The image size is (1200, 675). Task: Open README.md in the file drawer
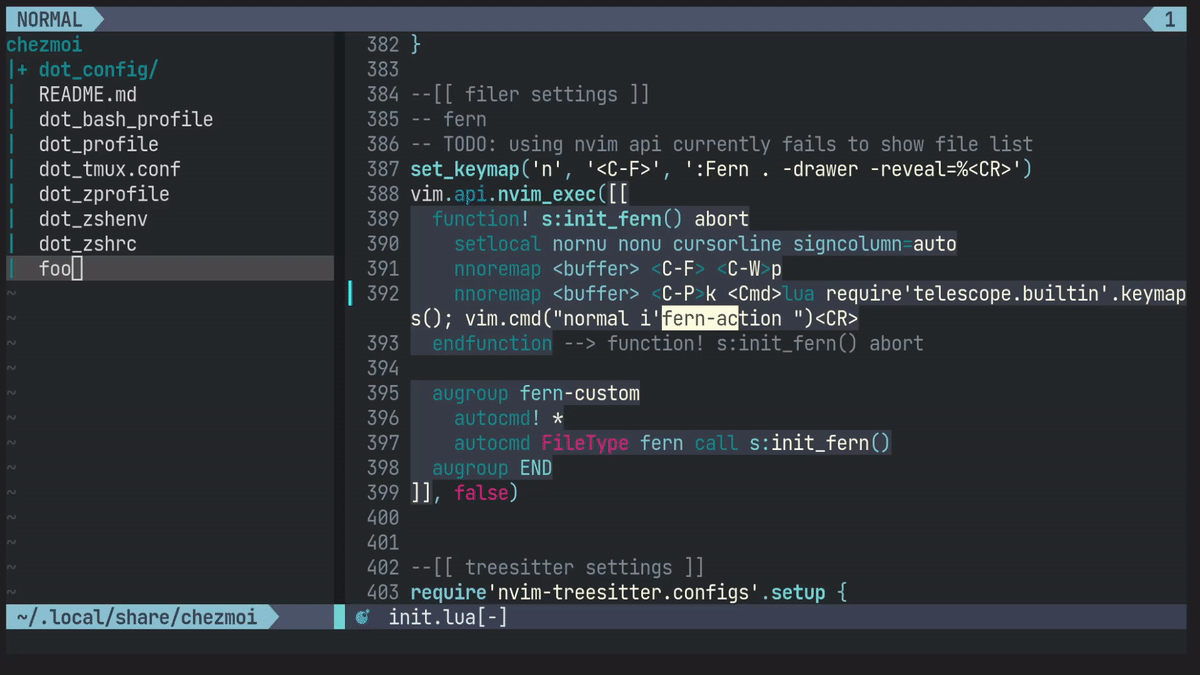(x=87, y=95)
